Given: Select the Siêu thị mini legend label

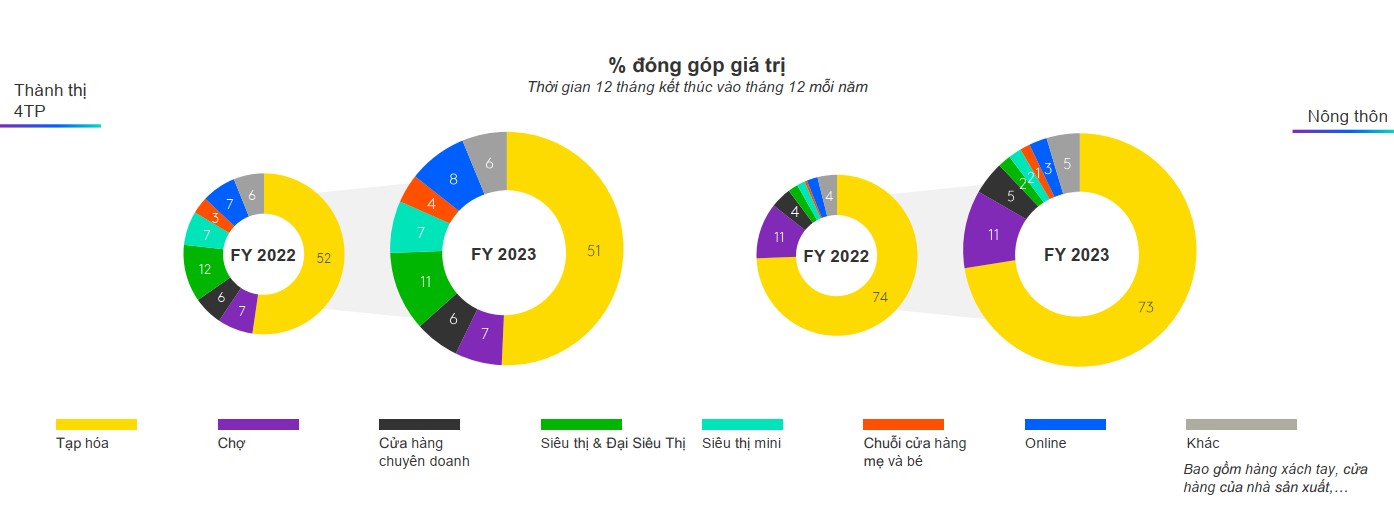Looking at the screenshot, I should [741, 443].
